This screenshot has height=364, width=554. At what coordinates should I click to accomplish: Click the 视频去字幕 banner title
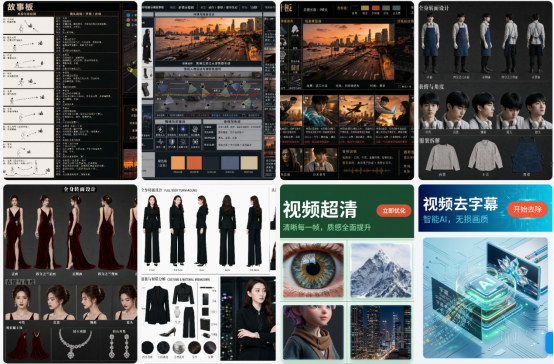460,204
